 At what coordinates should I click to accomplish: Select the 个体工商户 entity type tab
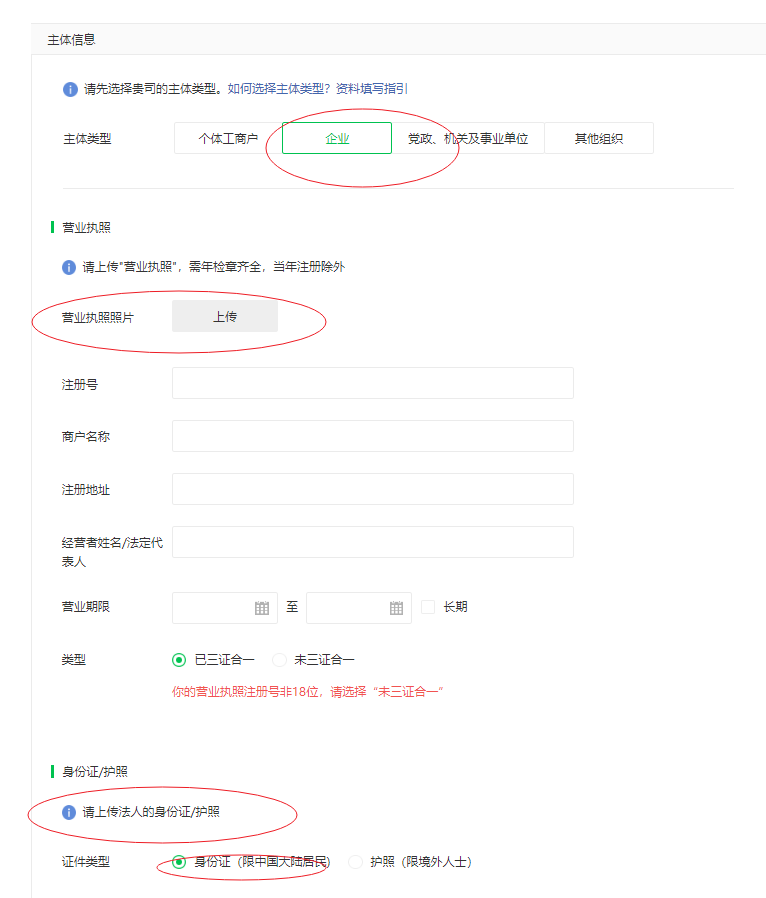click(x=228, y=139)
